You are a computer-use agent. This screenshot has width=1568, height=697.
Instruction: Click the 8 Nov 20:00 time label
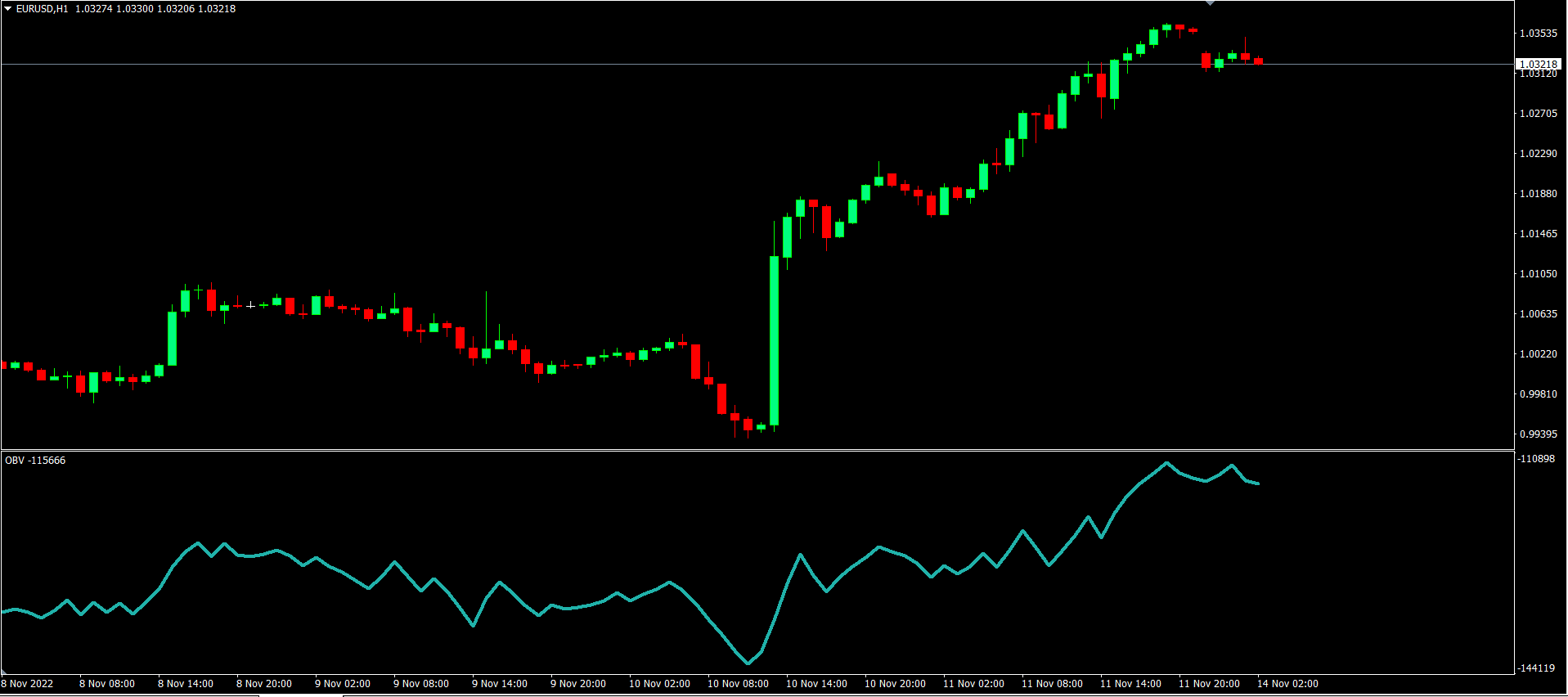[264, 684]
